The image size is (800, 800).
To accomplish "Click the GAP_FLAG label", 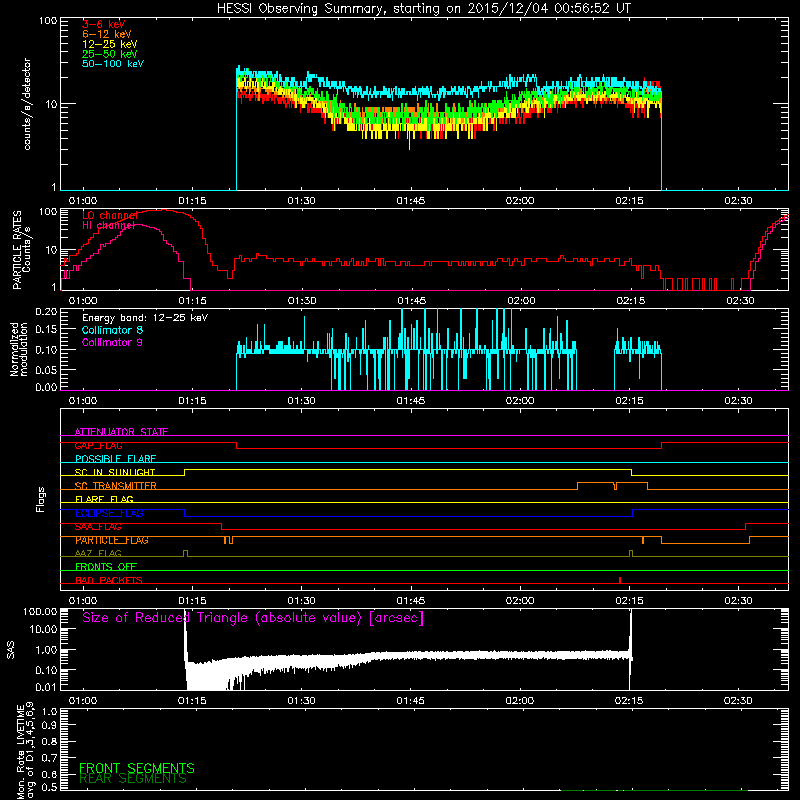I will (x=98, y=445).
